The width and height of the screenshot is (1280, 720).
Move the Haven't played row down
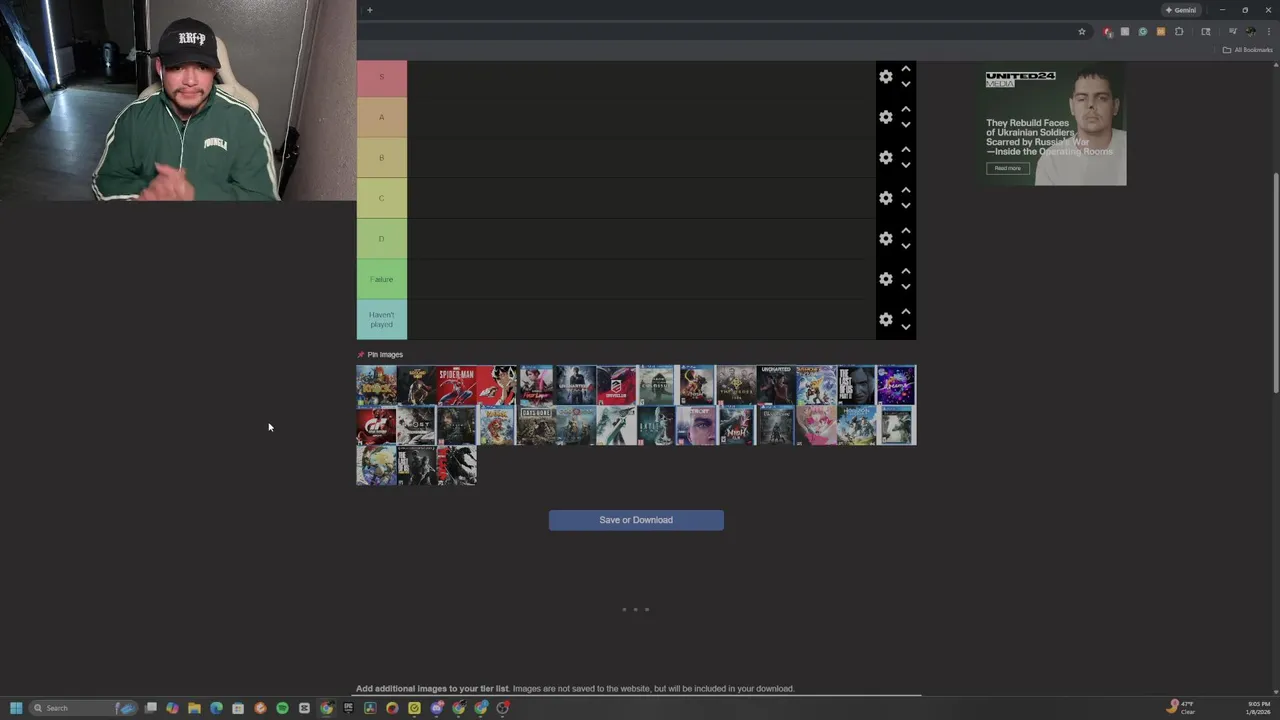tap(906, 327)
